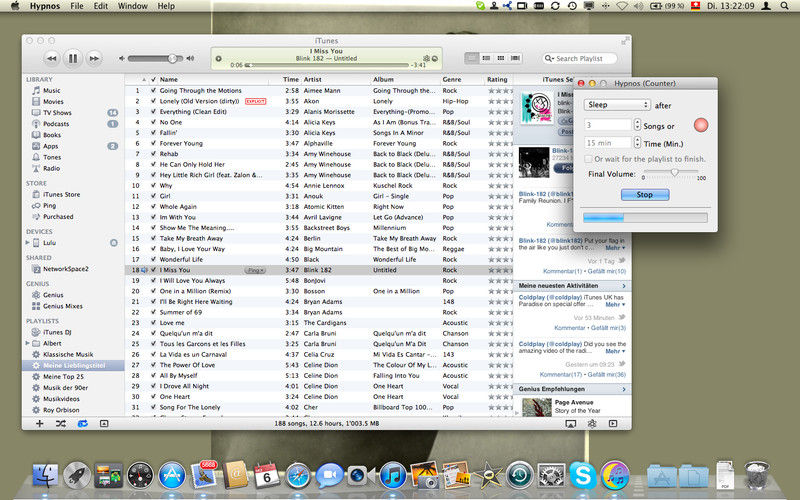Click the Genius atom button at bottom right
Image resolution: width=800 pixels, height=500 pixels.
(592, 423)
